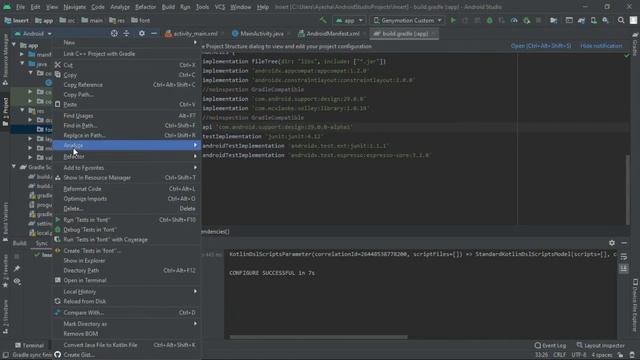
Task: Collapse the java folder arrow
Action: [x=22, y=64]
